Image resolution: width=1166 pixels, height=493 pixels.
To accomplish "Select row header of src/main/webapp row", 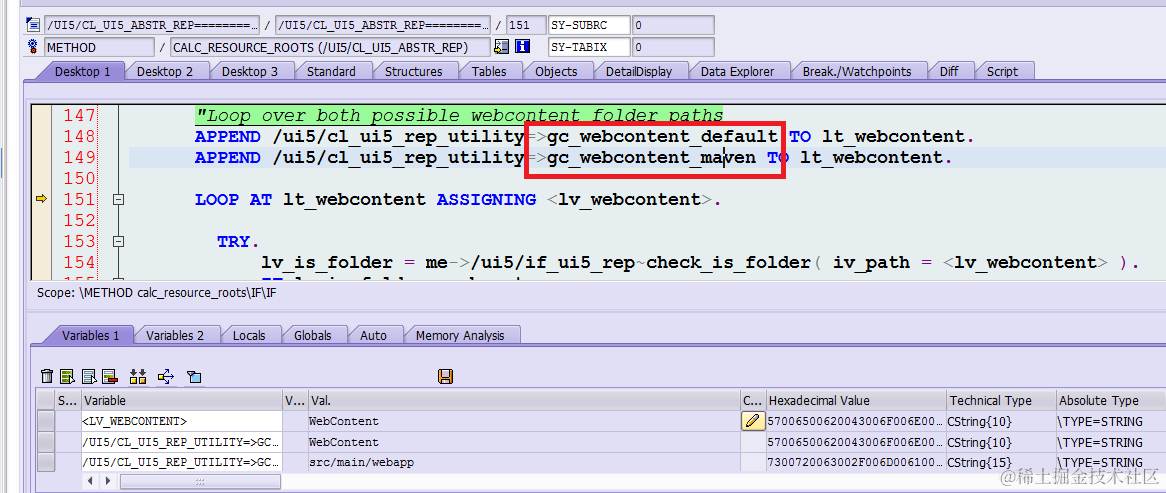I will tap(46, 463).
